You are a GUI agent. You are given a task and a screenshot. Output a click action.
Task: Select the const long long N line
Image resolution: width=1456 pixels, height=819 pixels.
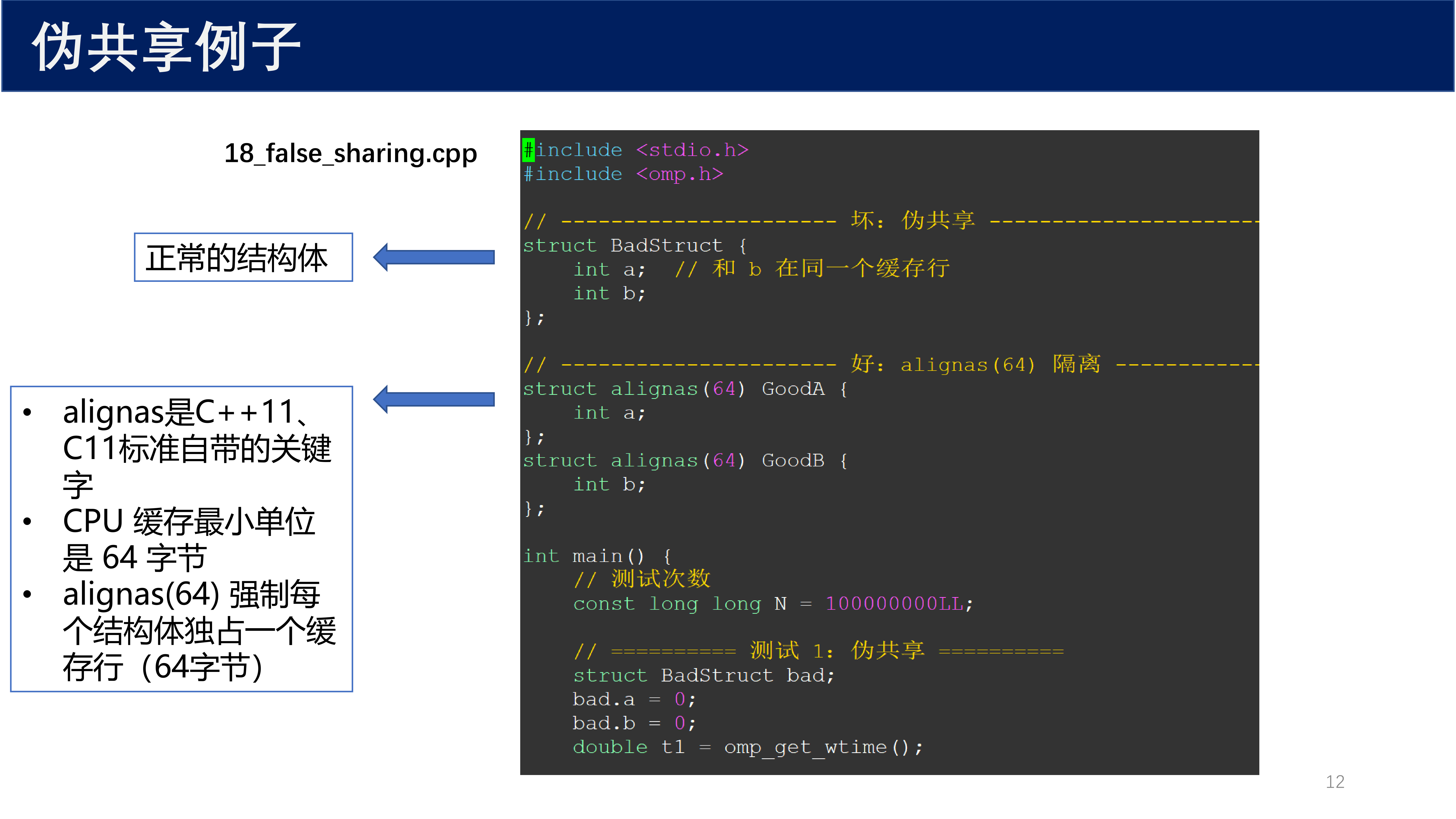click(773, 604)
